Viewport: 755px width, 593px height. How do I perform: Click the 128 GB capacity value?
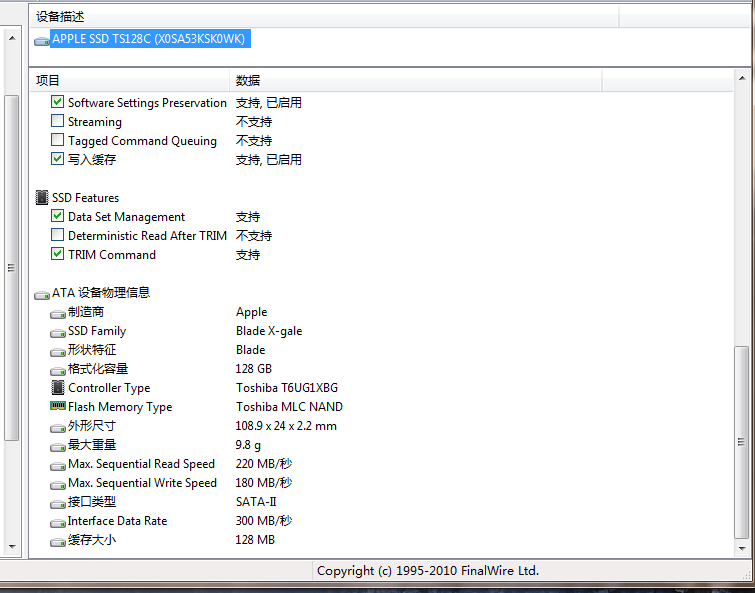pyautogui.click(x=254, y=369)
